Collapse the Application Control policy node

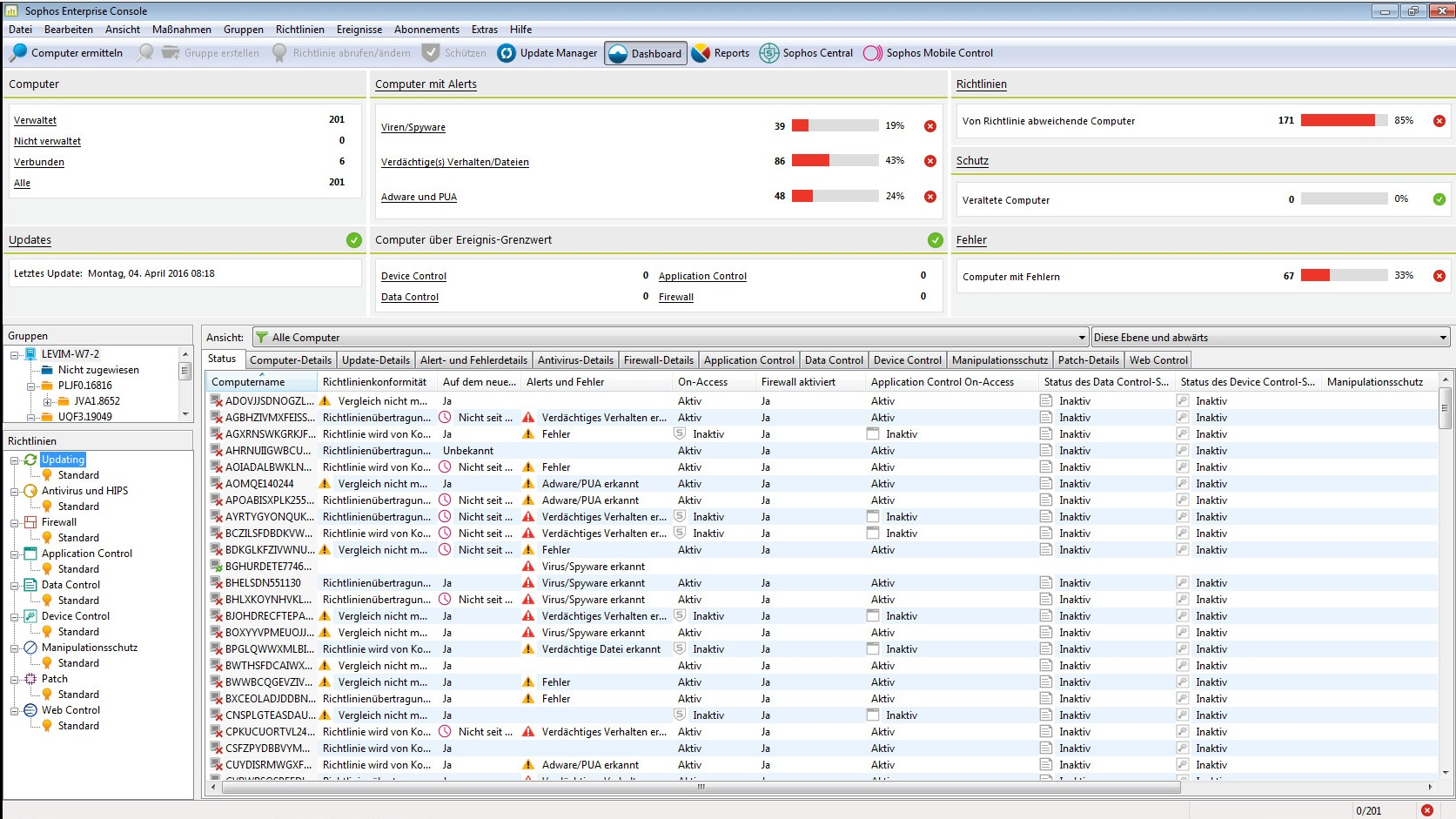pos(15,554)
